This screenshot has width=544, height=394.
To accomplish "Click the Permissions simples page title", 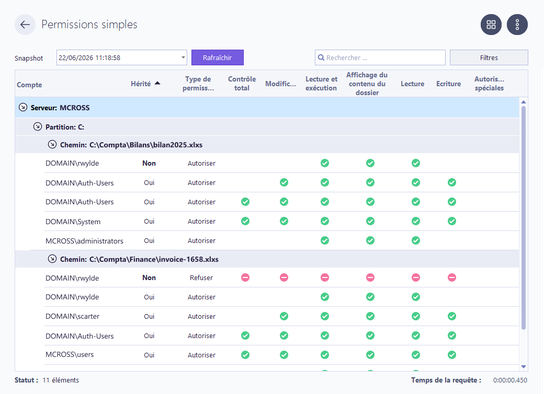I will 90,25.
